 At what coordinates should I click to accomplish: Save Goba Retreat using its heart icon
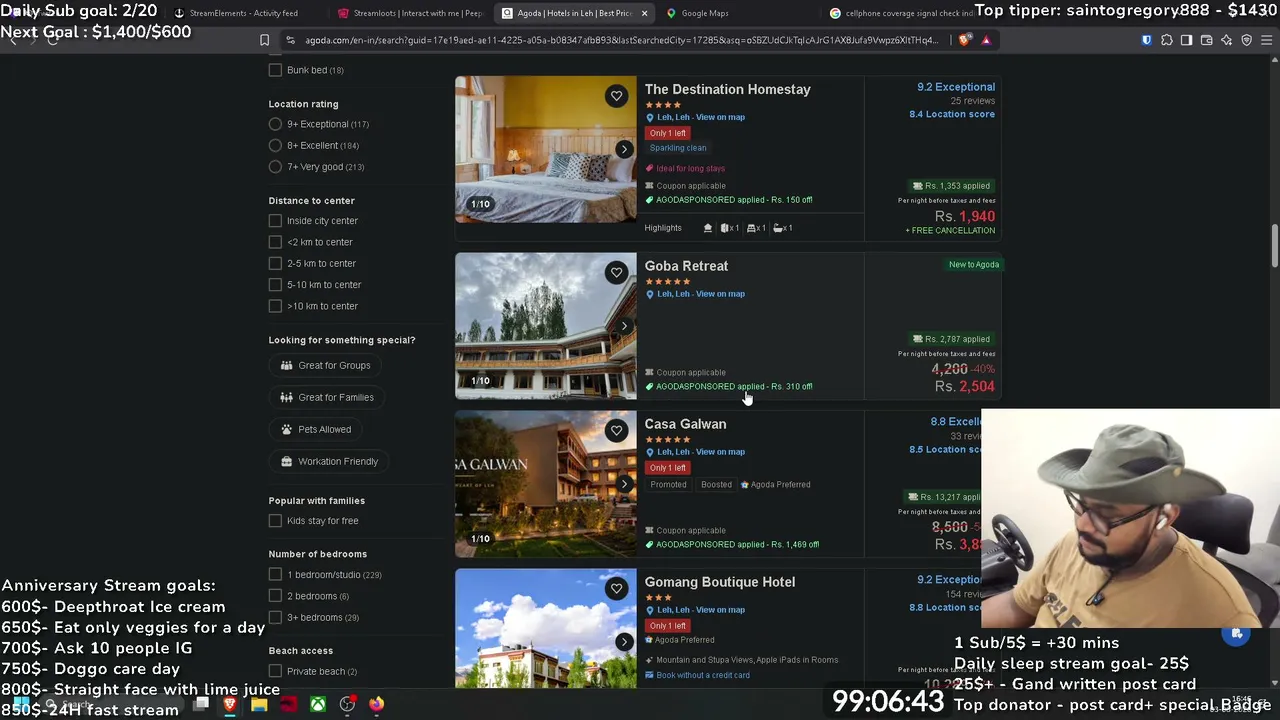click(616, 272)
